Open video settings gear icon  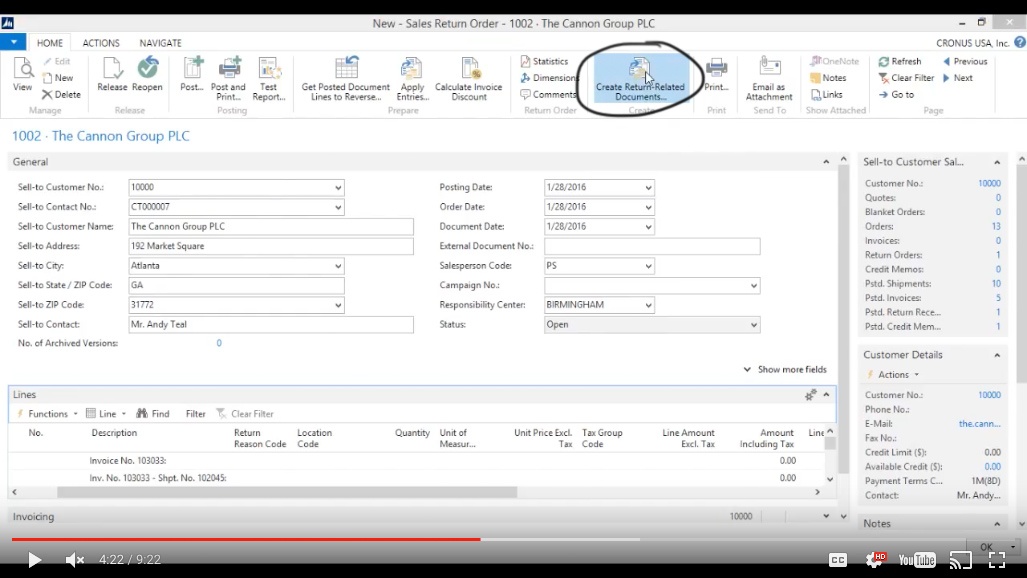[874, 560]
